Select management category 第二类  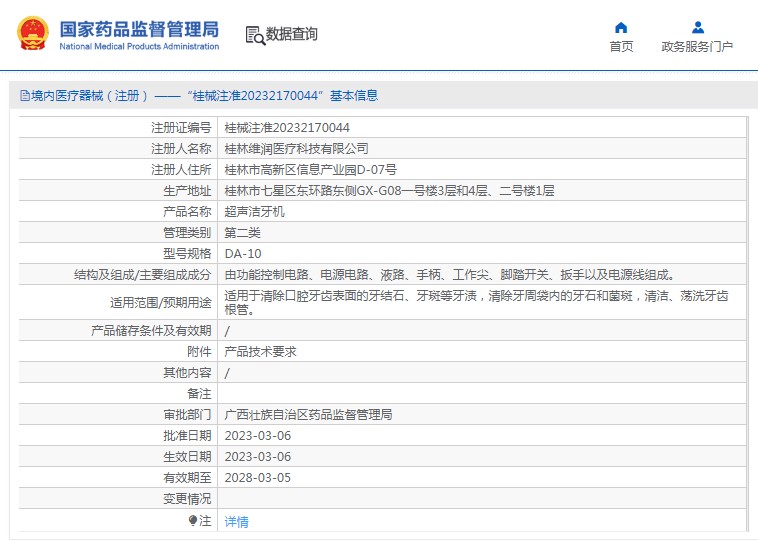click(x=242, y=233)
